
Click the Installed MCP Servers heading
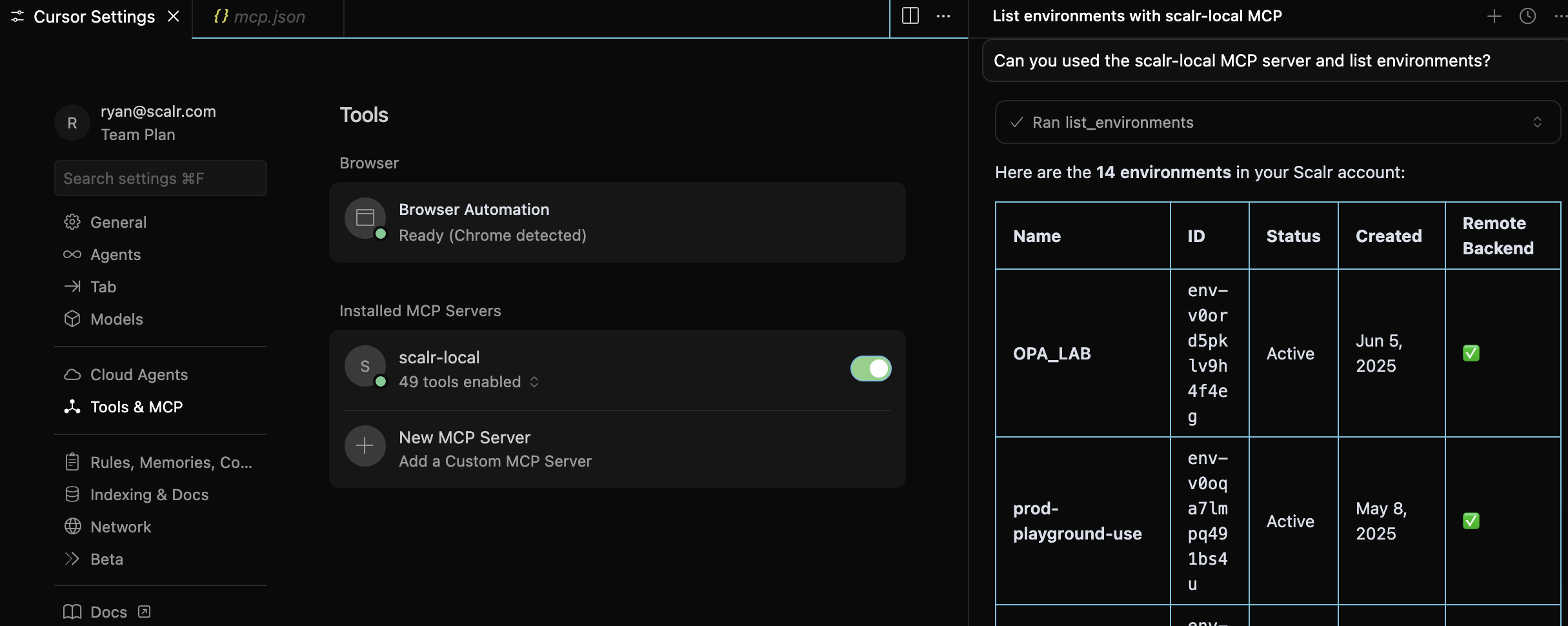420,311
